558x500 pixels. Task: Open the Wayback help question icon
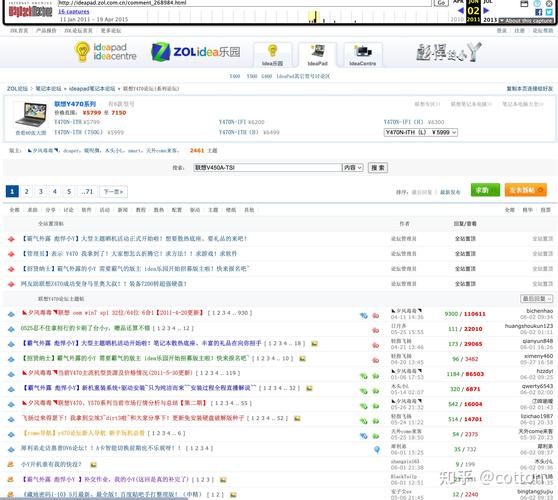[x=537, y=4]
